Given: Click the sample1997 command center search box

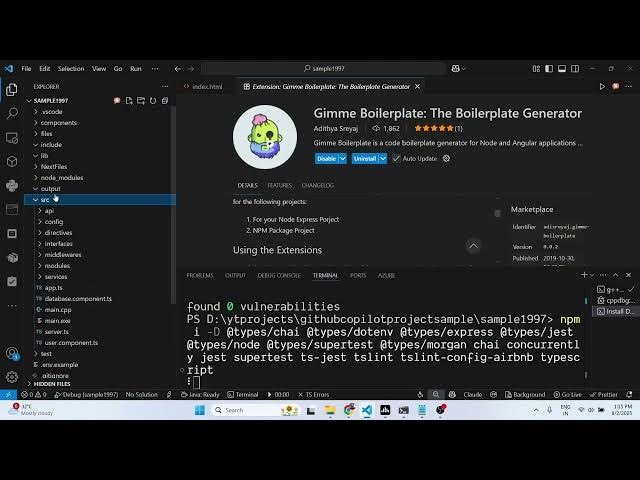Looking at the screenshot, I should point(323,69).
